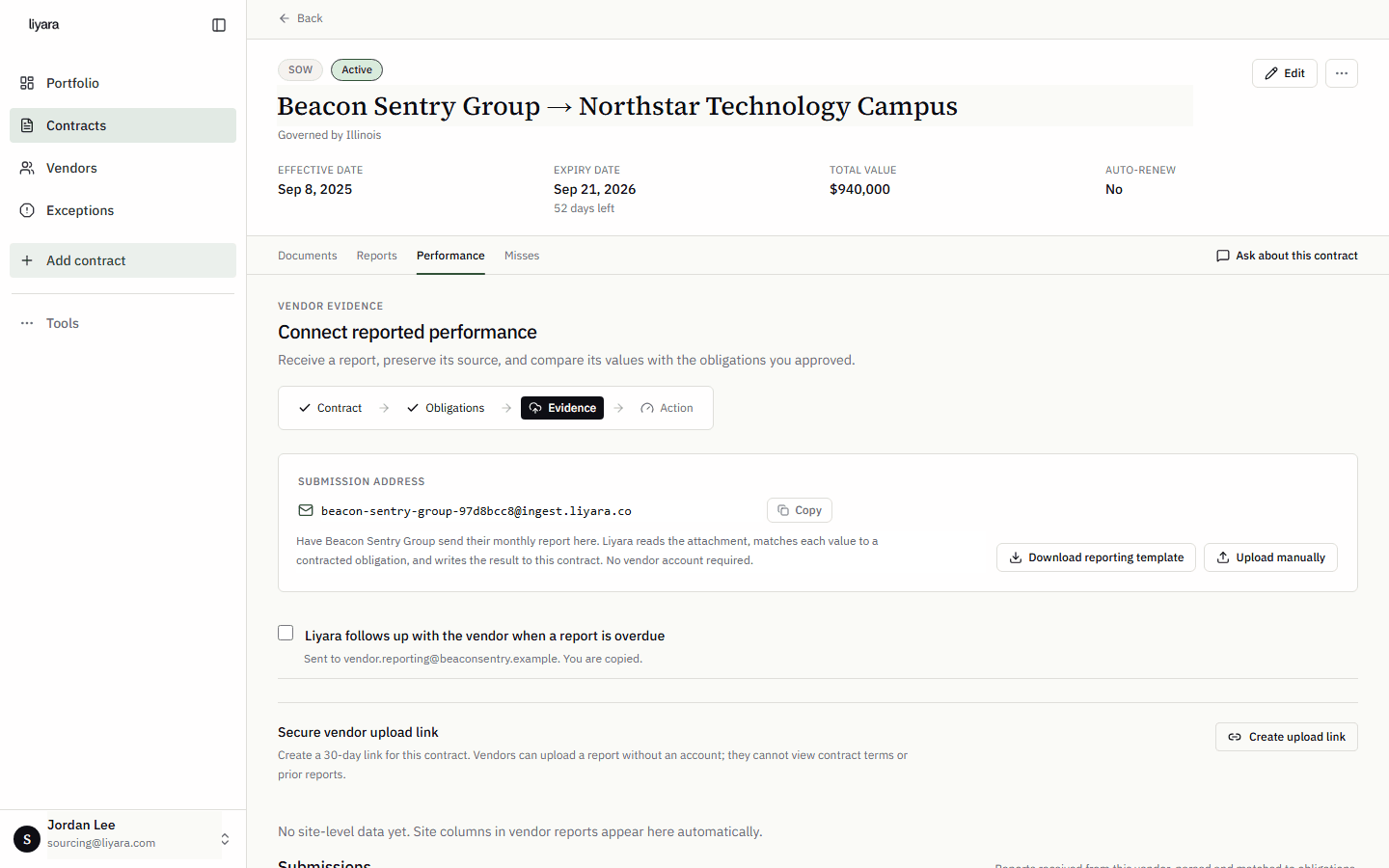1389x868 pixels.
Task: Jump to the Contract step
Action: [x=330, y=408]
